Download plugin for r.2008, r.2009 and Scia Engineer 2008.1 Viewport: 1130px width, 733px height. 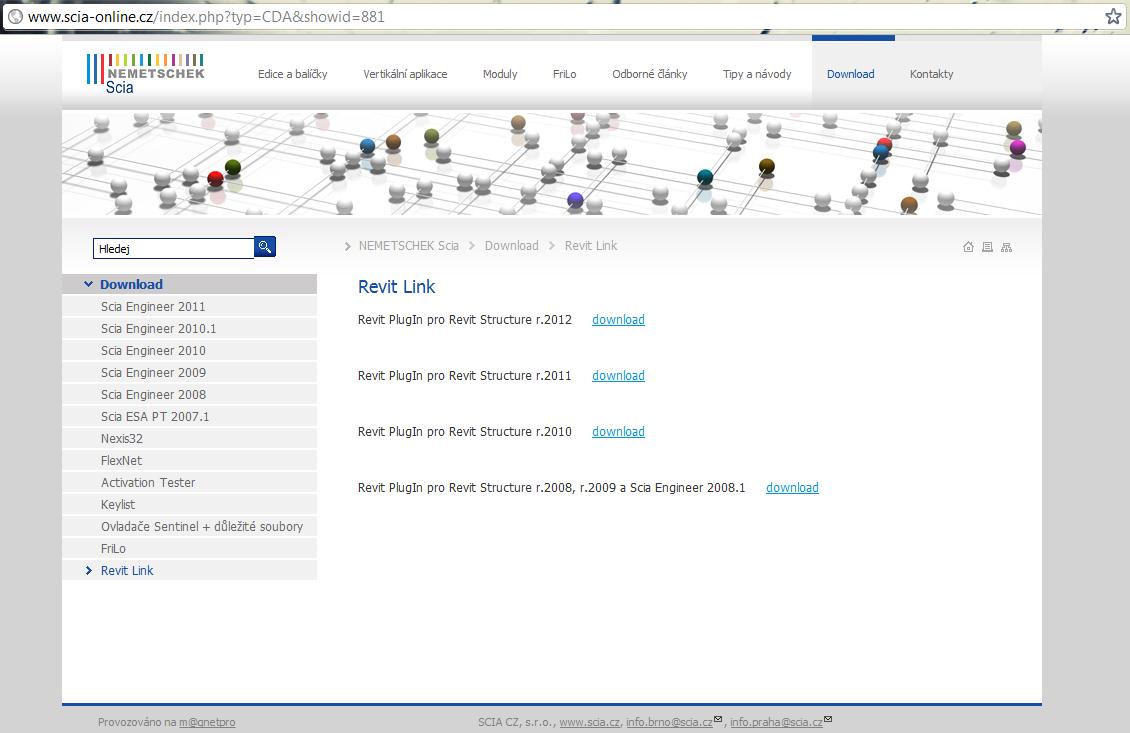(x=792, y=488)
